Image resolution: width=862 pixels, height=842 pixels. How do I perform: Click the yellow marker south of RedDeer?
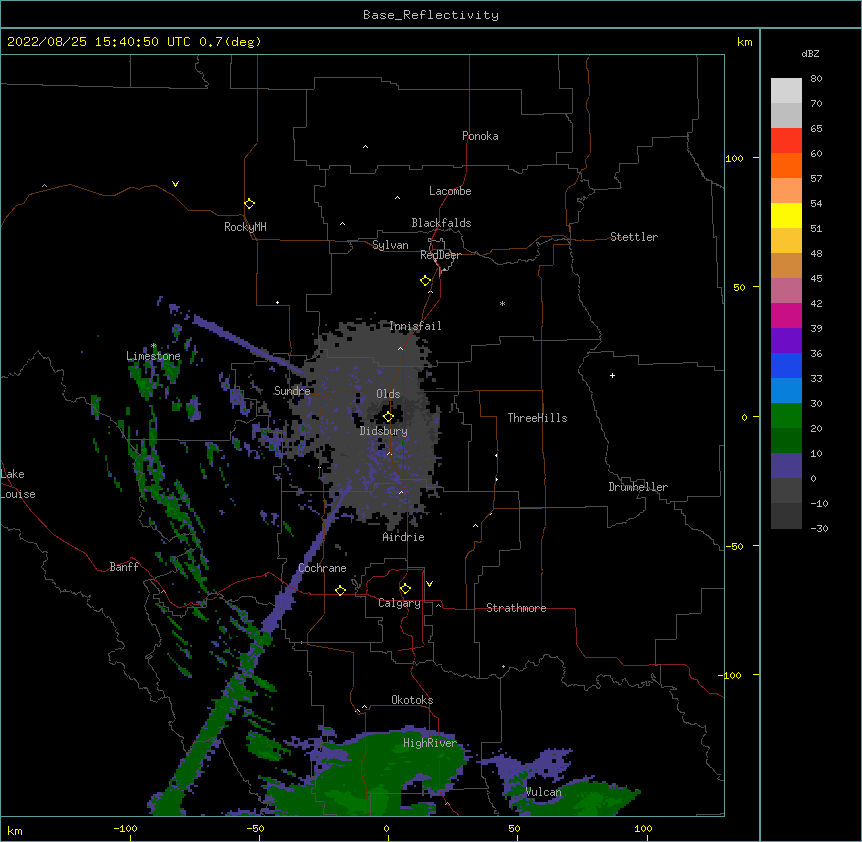click(426, 281)
